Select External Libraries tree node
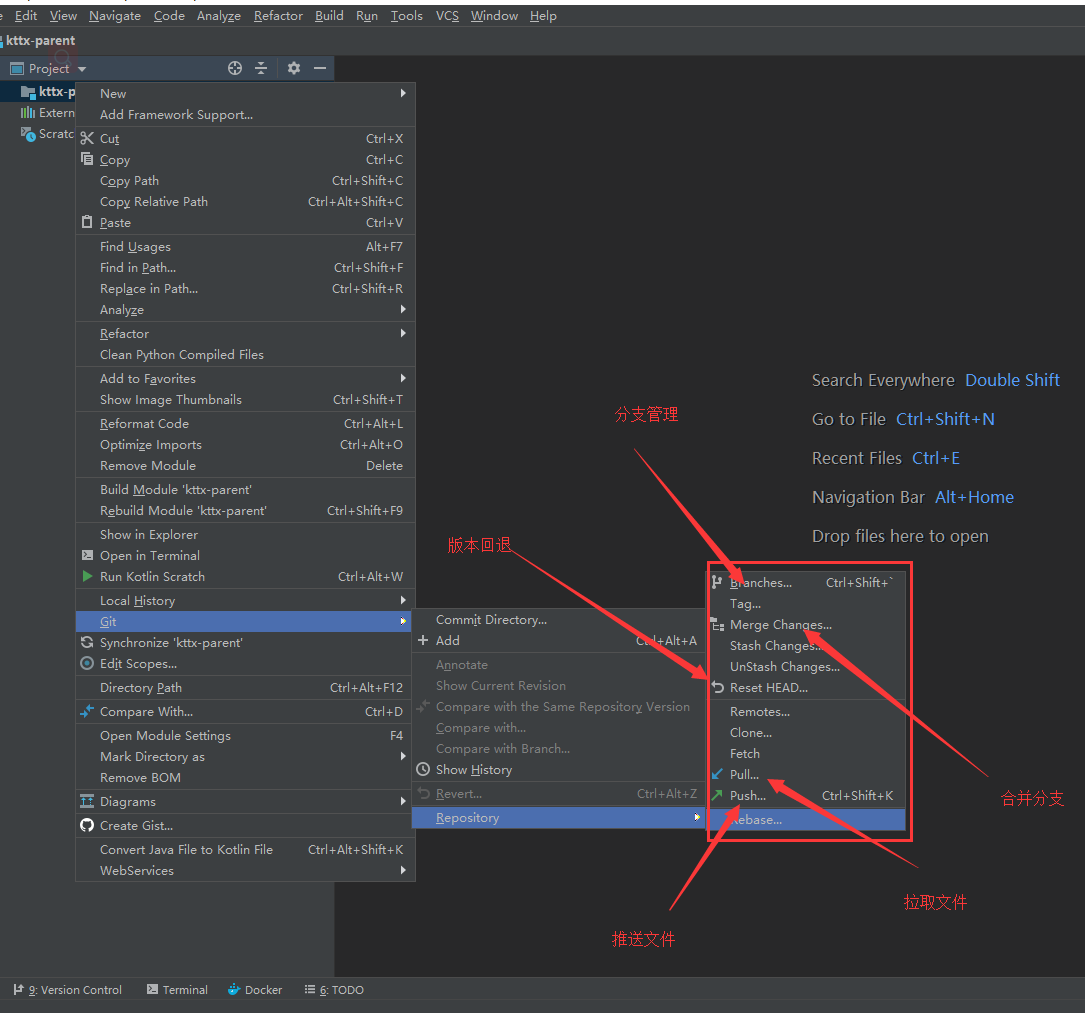The width and height of the screenshot is (1085, 1013). 47,112
